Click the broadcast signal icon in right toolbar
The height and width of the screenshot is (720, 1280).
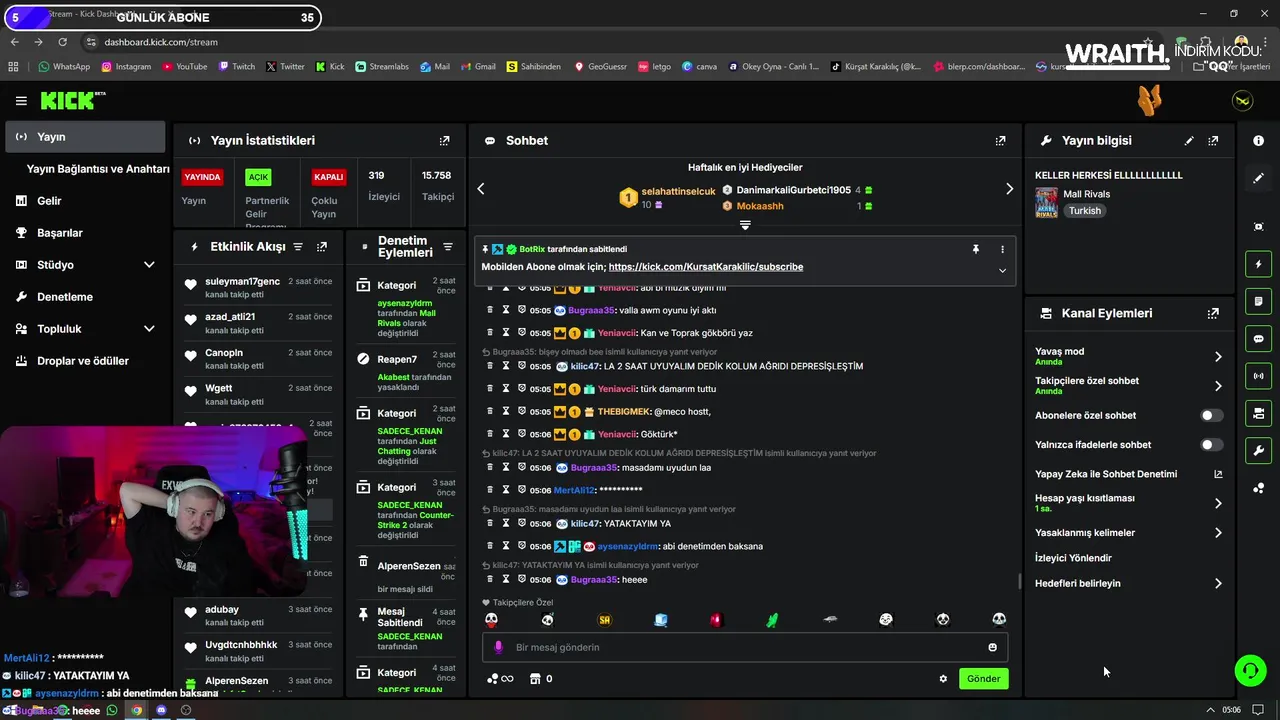tap(1258, 376)
